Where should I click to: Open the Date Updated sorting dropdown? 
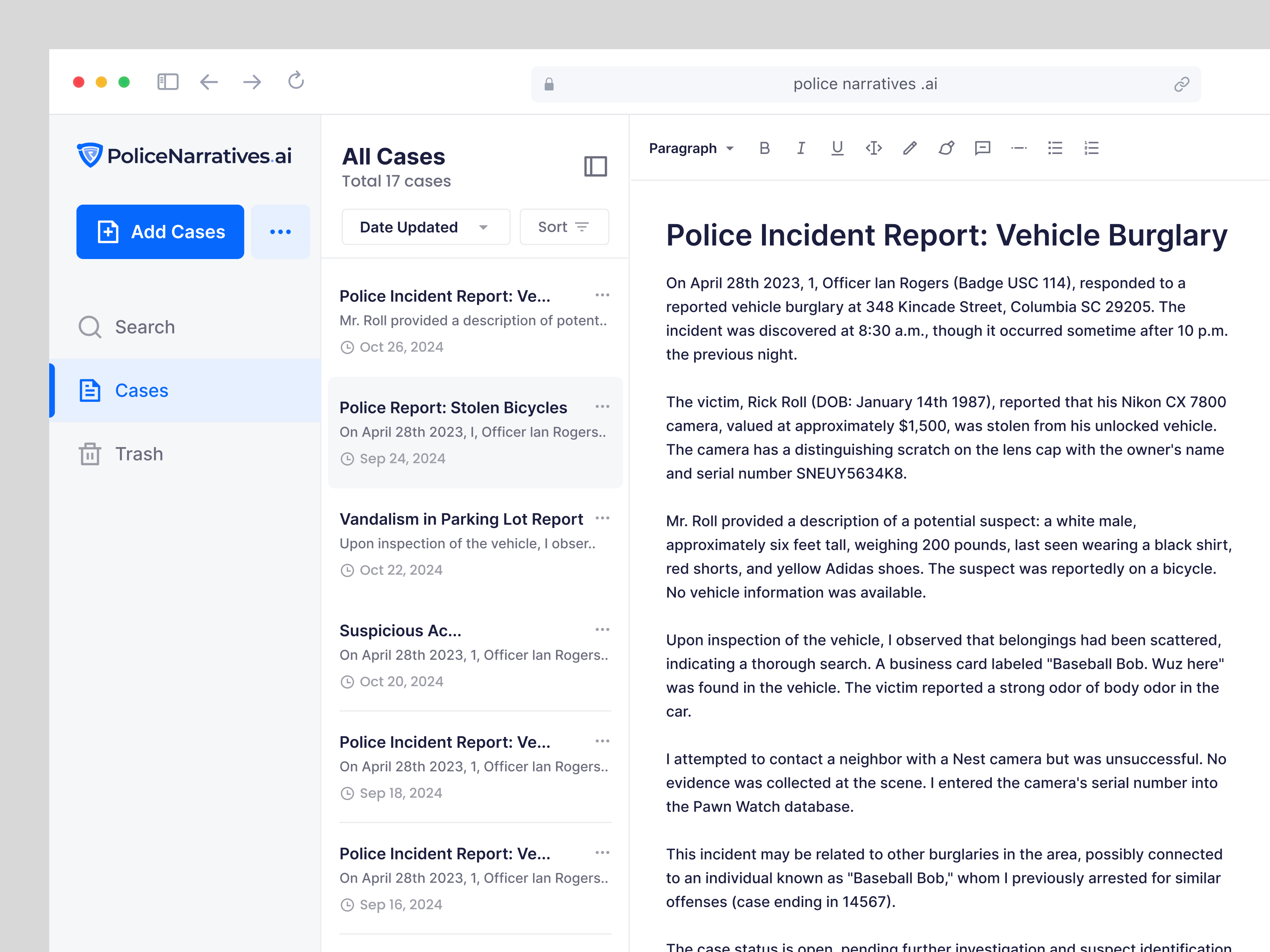pos(425,226)
